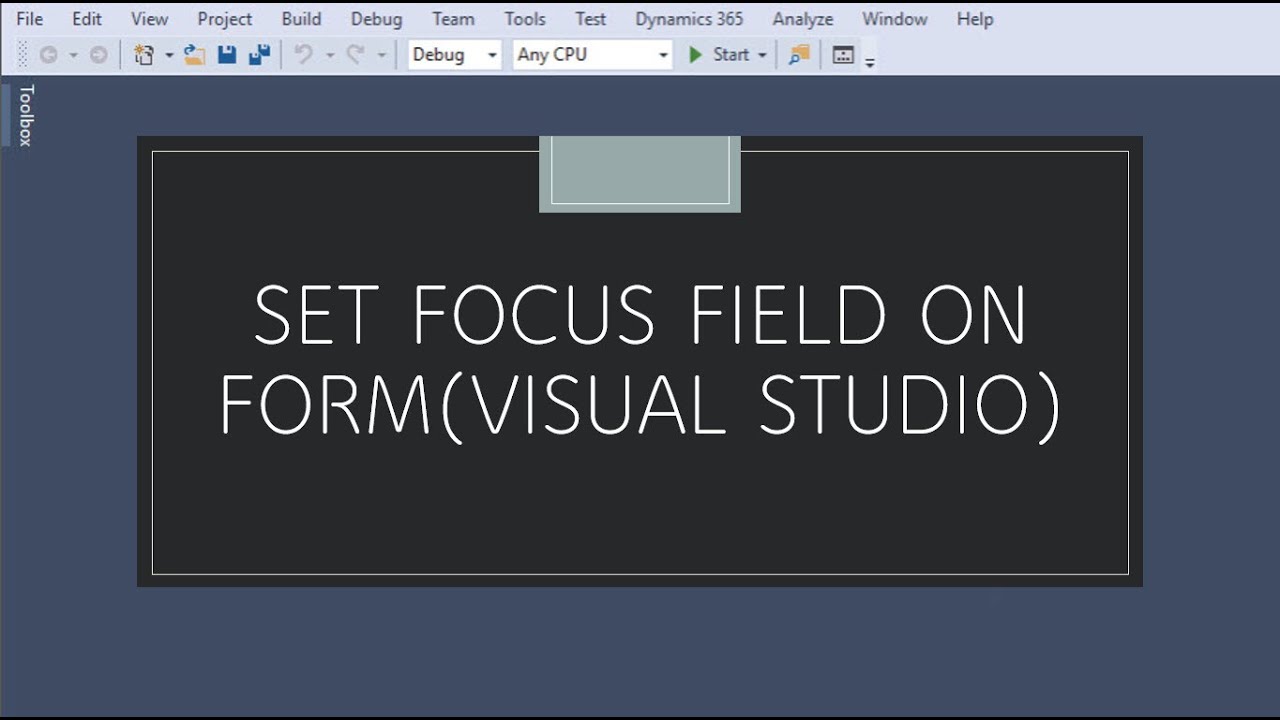Open the View menu
The image size is (1280, 720).
tap(149, 19)
